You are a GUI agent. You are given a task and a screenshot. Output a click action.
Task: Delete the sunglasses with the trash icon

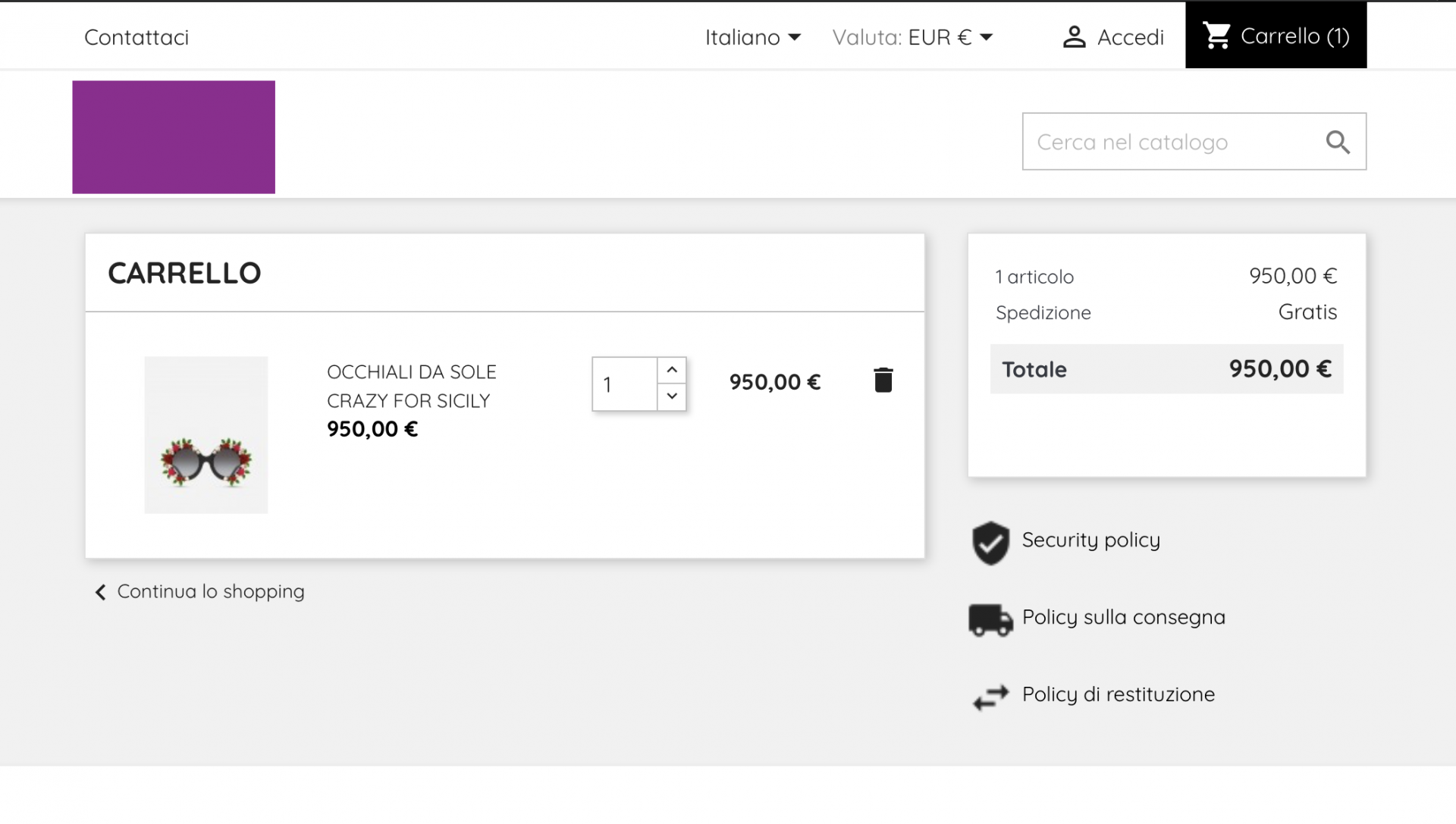(x=883, y=381)
